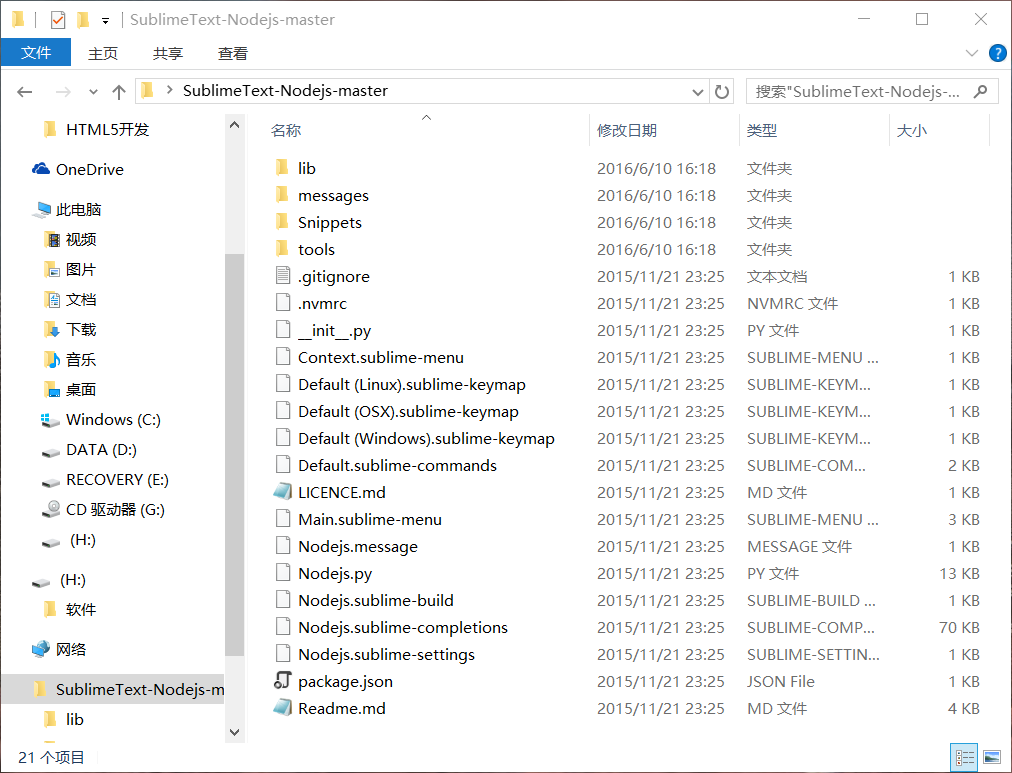Screen dimensions: 1012x773
Task: Open the 共享 share ribbon tab
Action: click(x=168, y=54)
